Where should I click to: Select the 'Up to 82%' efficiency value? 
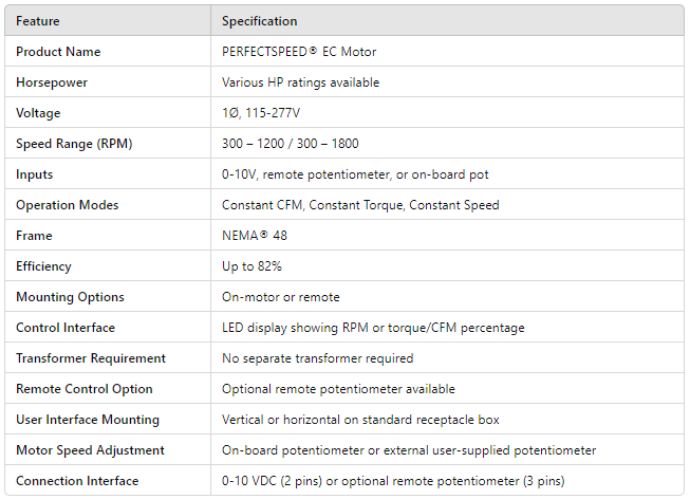pyautogui.click(x=252, y=267)
